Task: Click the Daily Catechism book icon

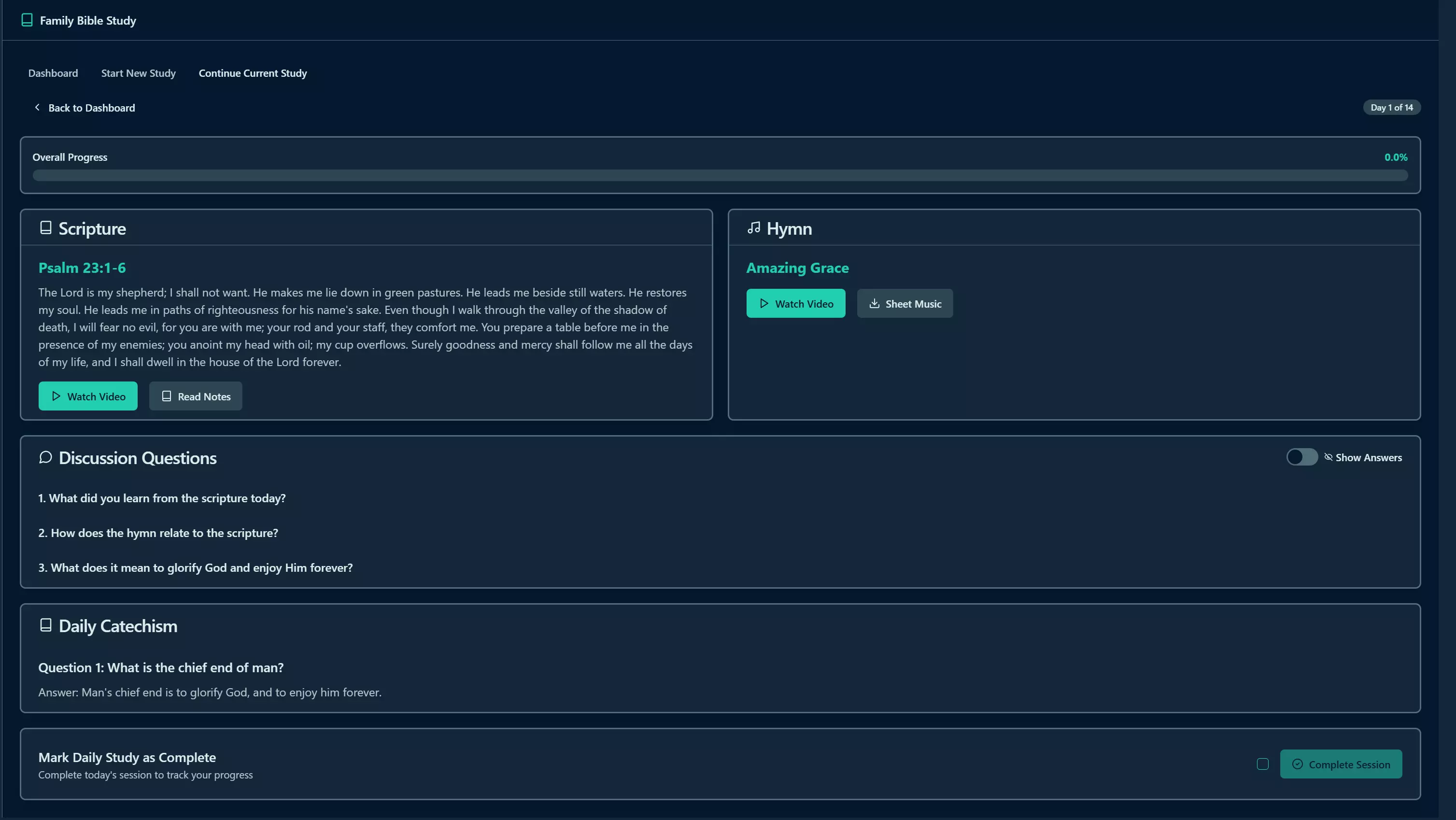Action: point(46,625)
